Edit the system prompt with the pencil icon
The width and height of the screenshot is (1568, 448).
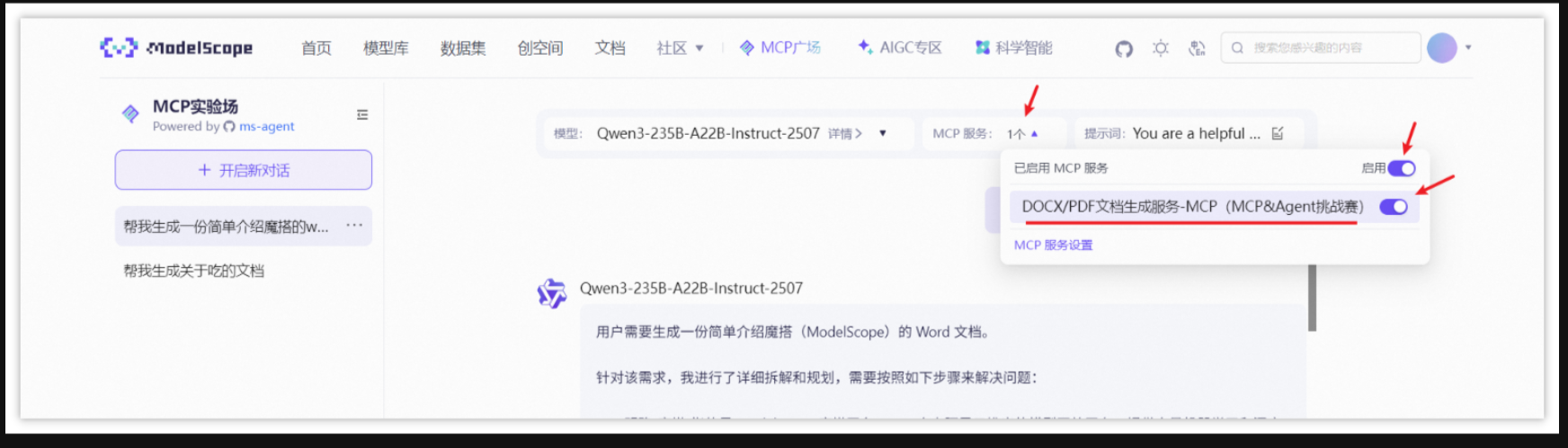(x=1278, y=133)
